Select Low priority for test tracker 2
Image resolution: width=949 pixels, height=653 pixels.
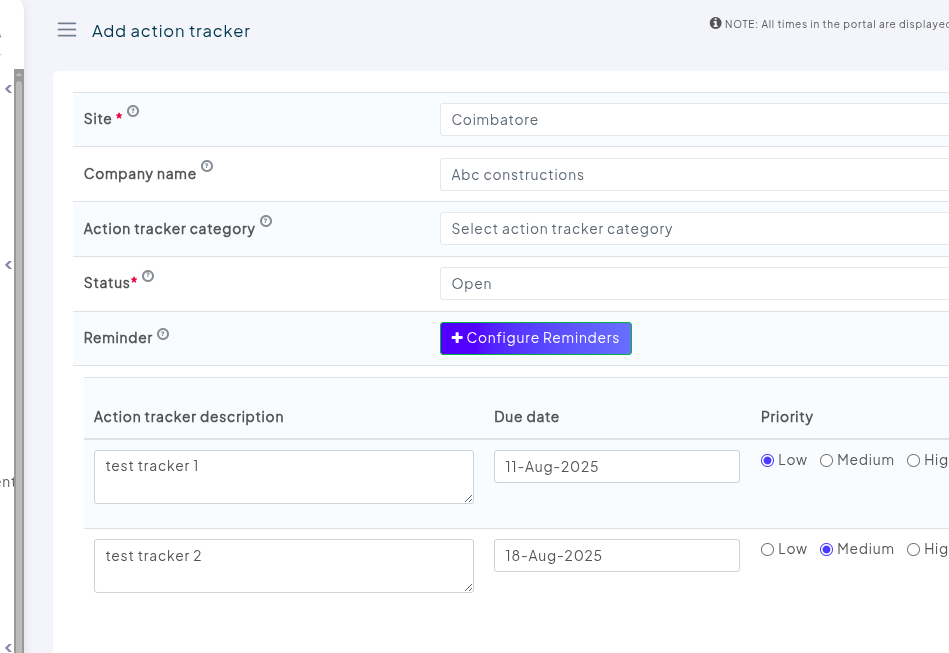coord(768,550)
